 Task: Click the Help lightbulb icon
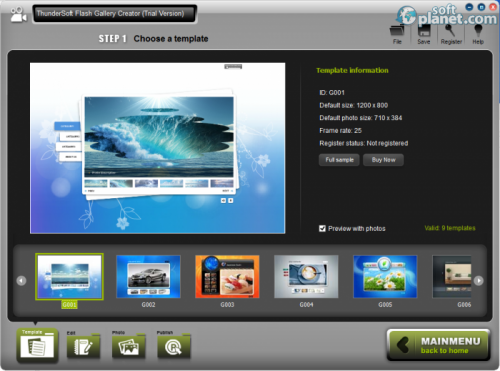[478, 34]
